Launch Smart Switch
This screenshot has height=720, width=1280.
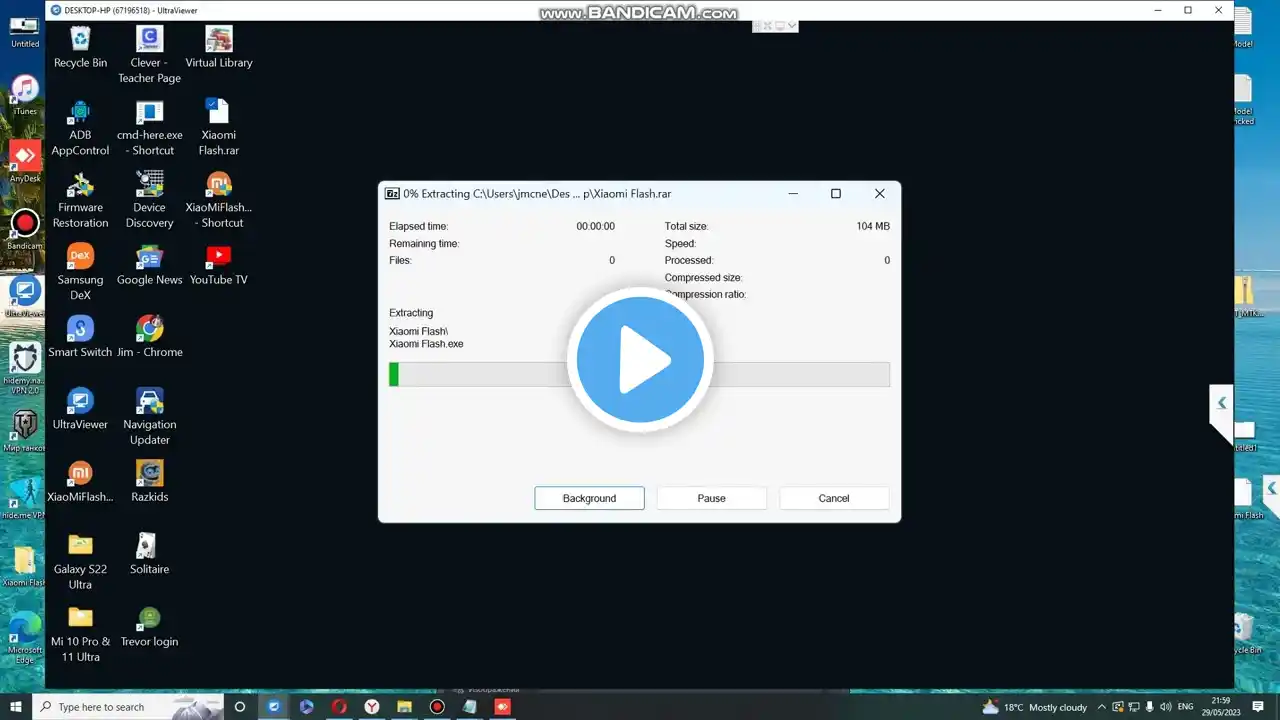80,337
